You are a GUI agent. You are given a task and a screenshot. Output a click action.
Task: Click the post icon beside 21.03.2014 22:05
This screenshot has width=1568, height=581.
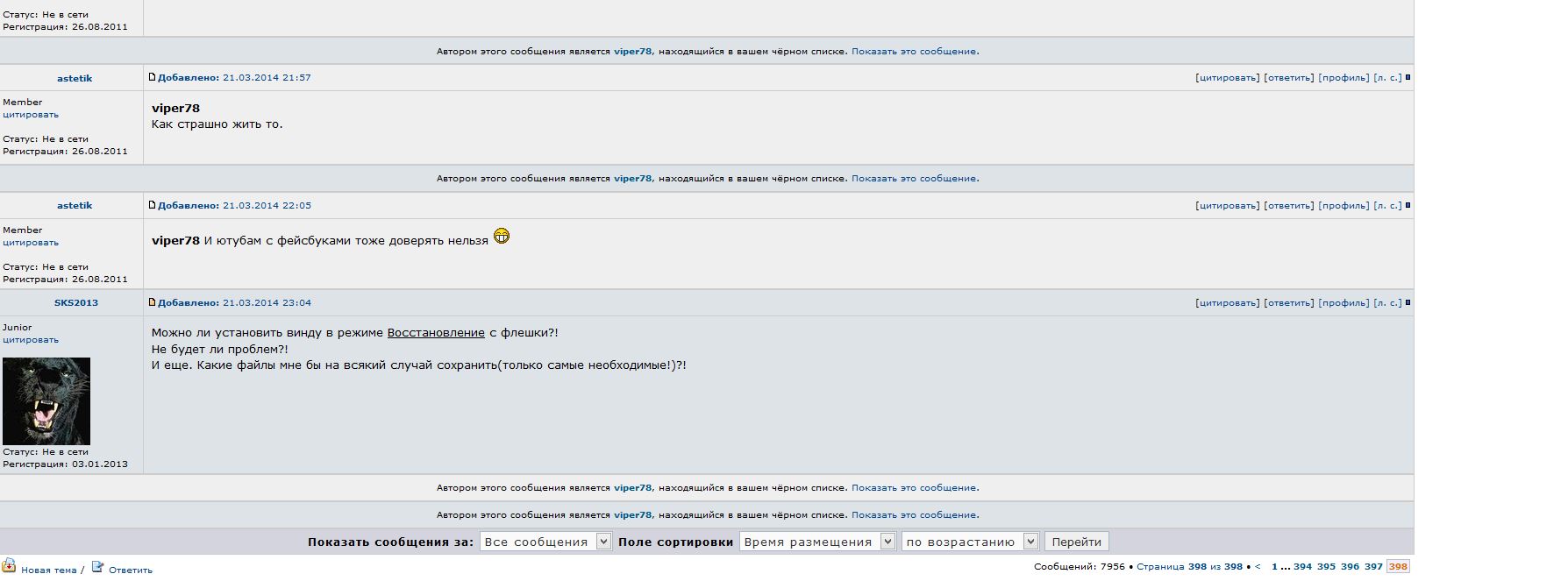click(152, 205)
